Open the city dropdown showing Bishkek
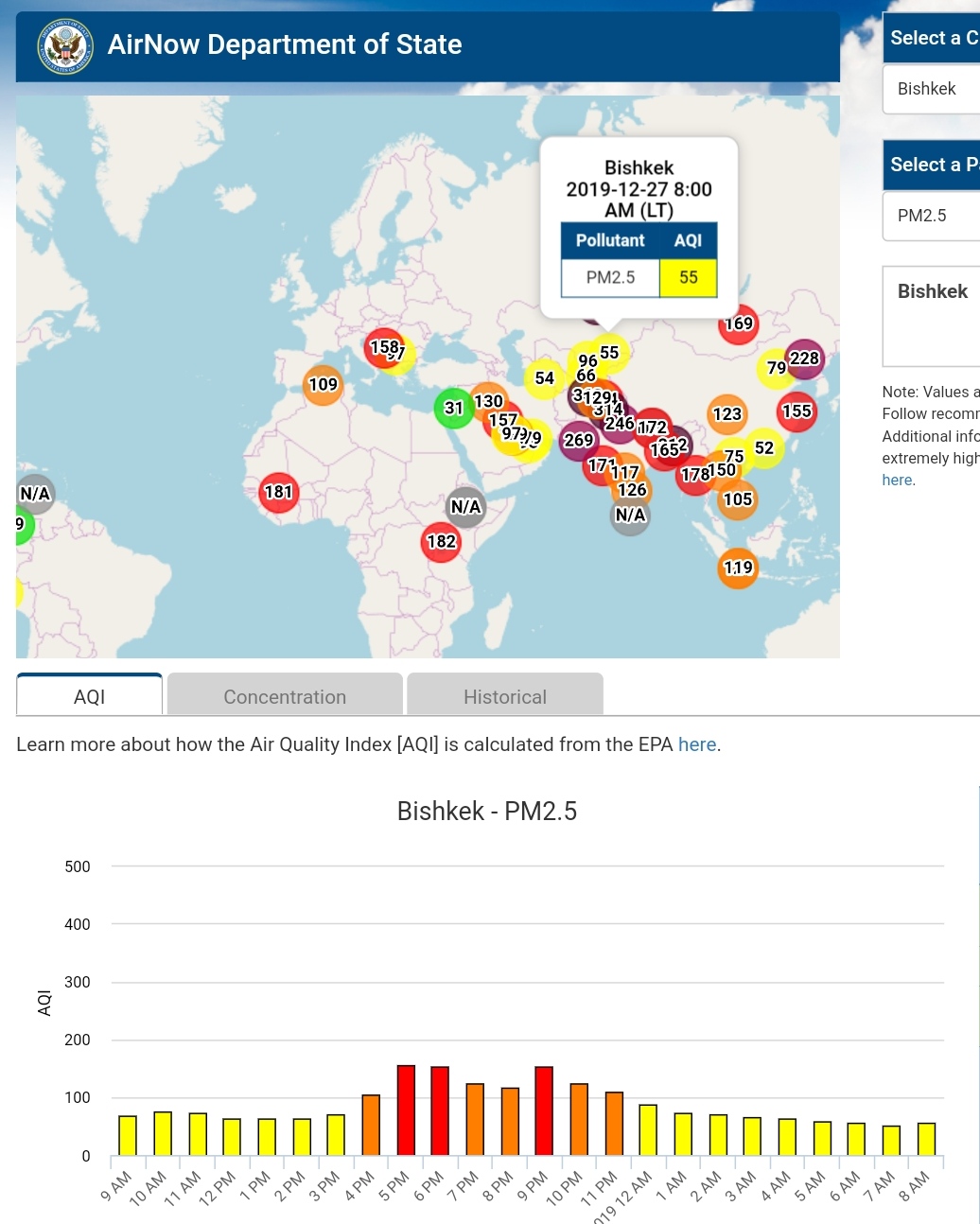 point(931,89)
